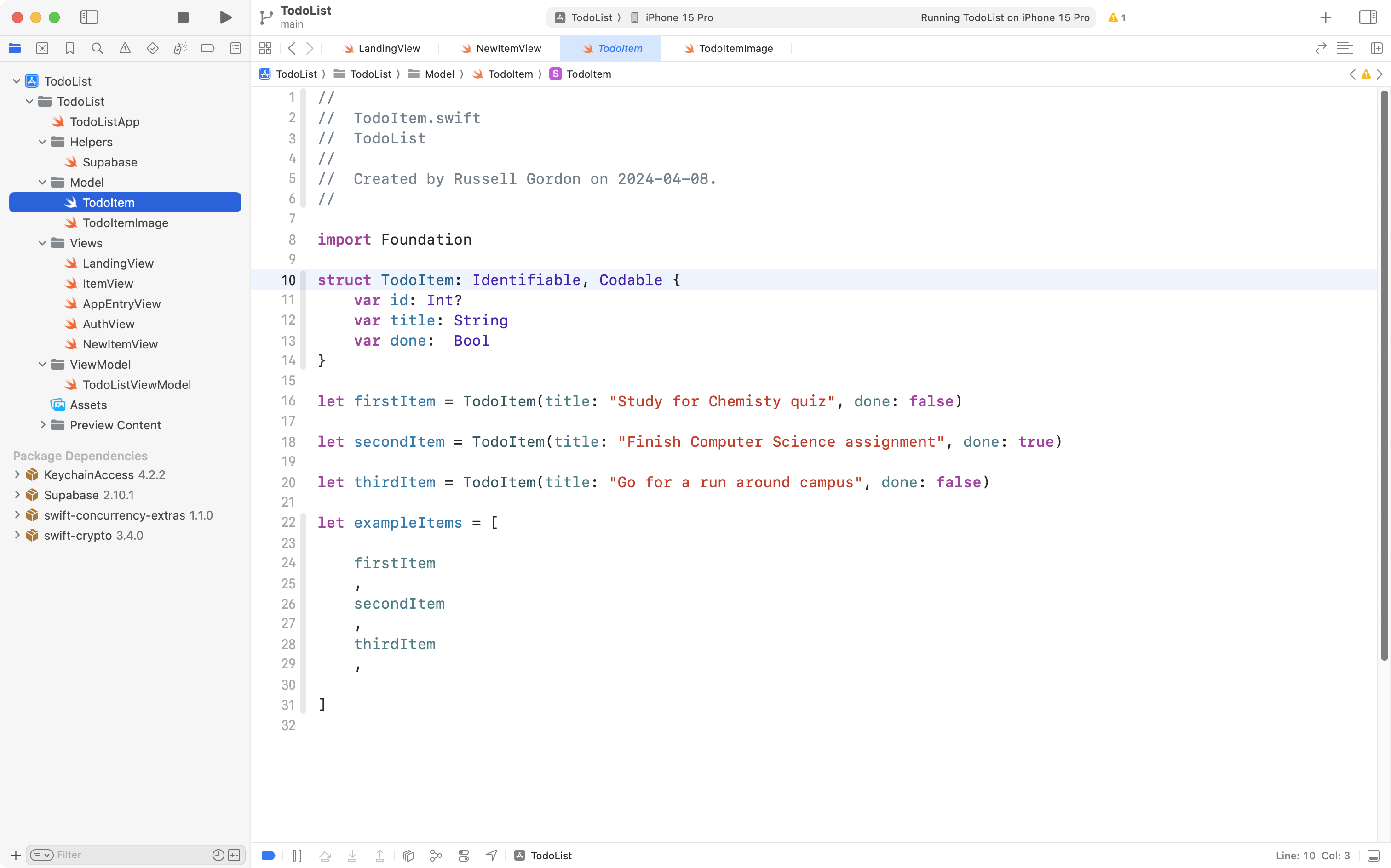Collapse the Views group in the navigator
Screen dimensions: 1391x868
(41, 243)
